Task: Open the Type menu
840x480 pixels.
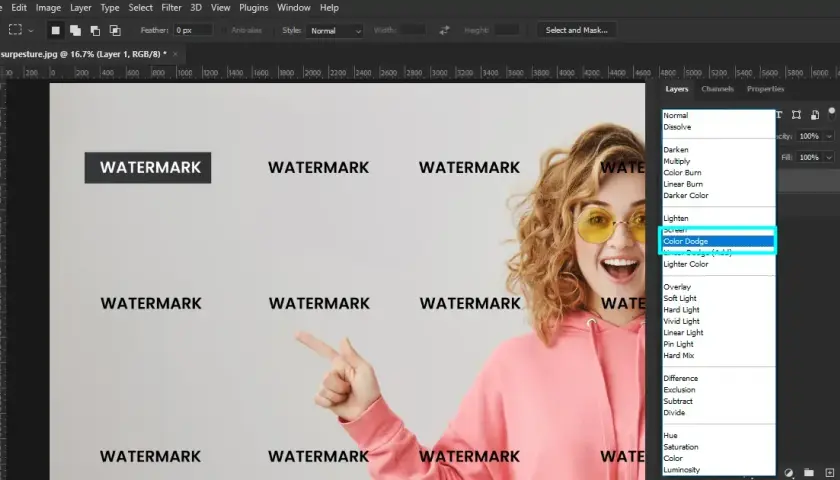Action: point(110,8)
